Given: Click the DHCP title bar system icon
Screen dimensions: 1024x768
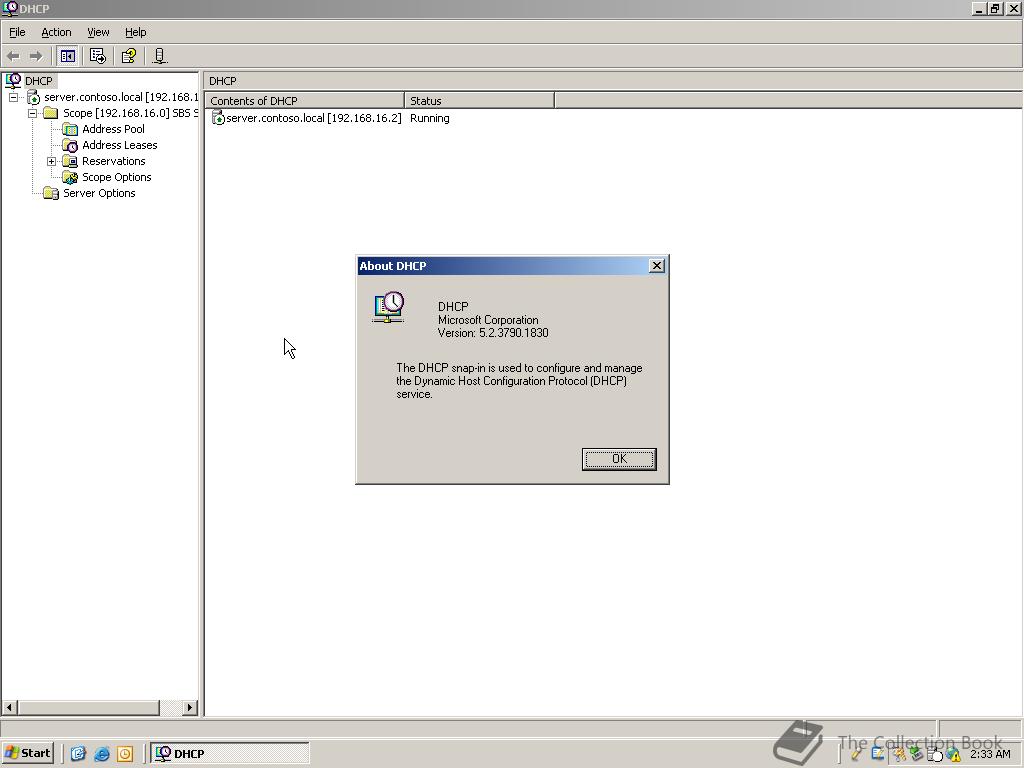Looking at the screenshot, I should point(10,8).
